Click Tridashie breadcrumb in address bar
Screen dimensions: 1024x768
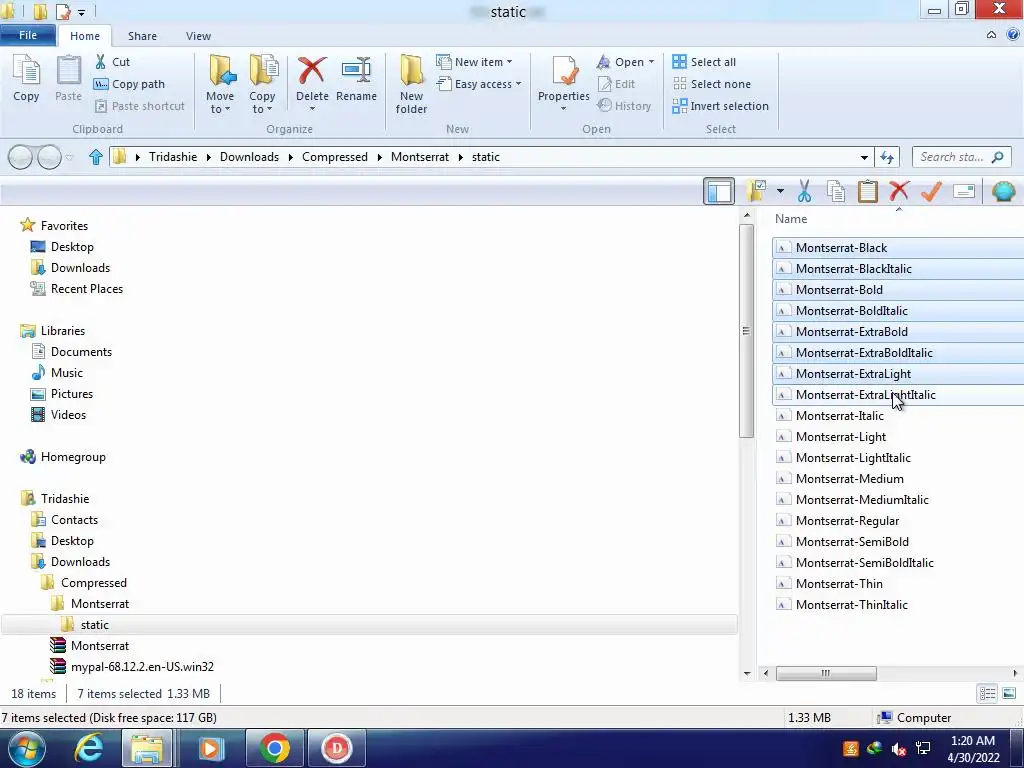tap(173, 157)
